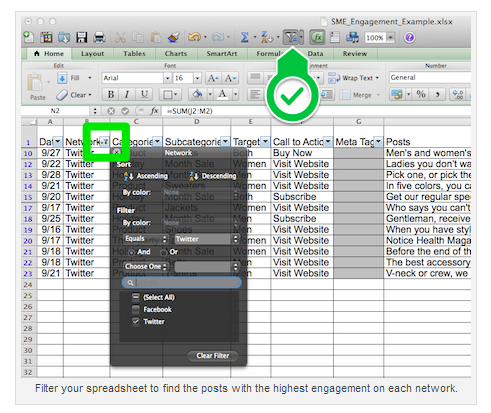
Task: Click the large Paste ribbon icon
Action: tap(35, 82)
